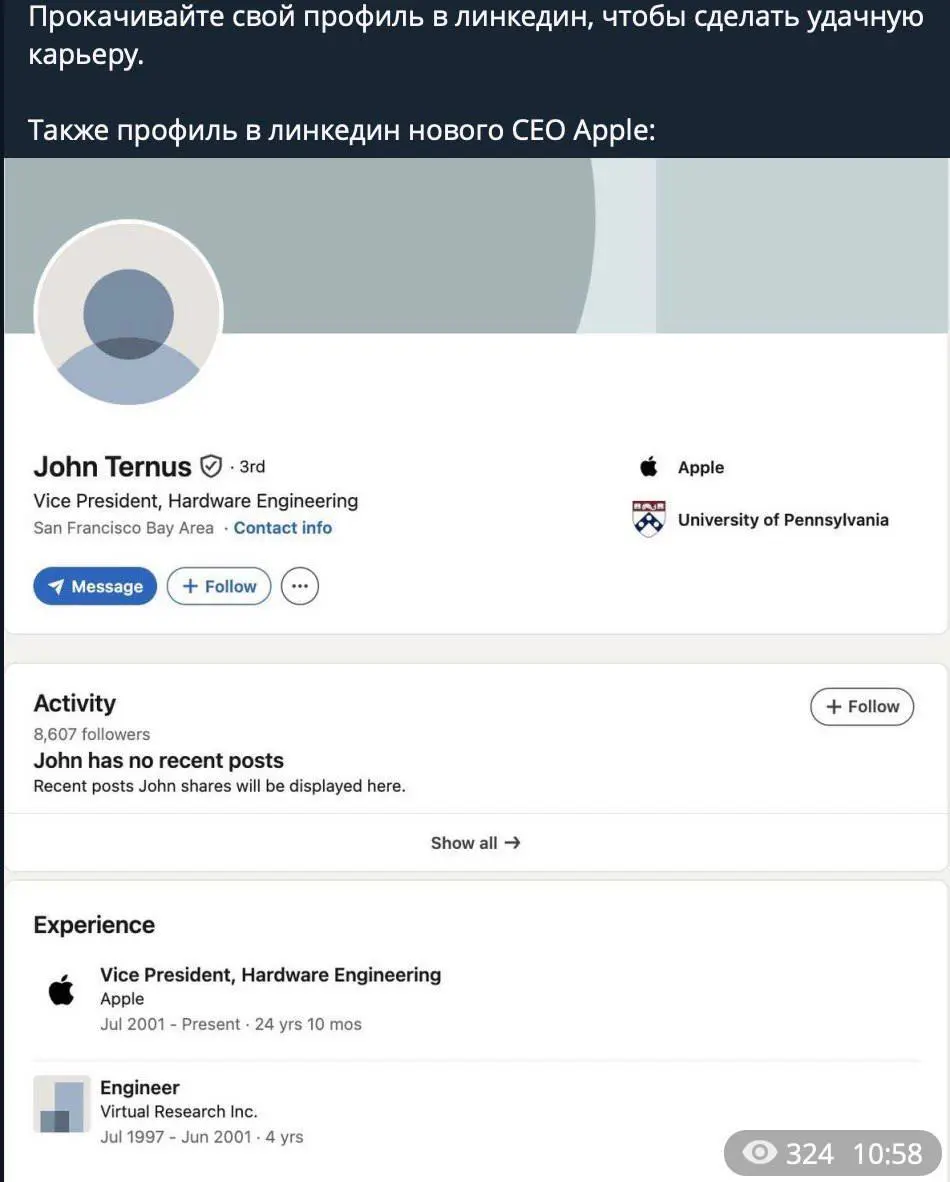This screenshot has height=1182, width=950.
Task: Open the three-dot More actions menu
Action: 300,586
